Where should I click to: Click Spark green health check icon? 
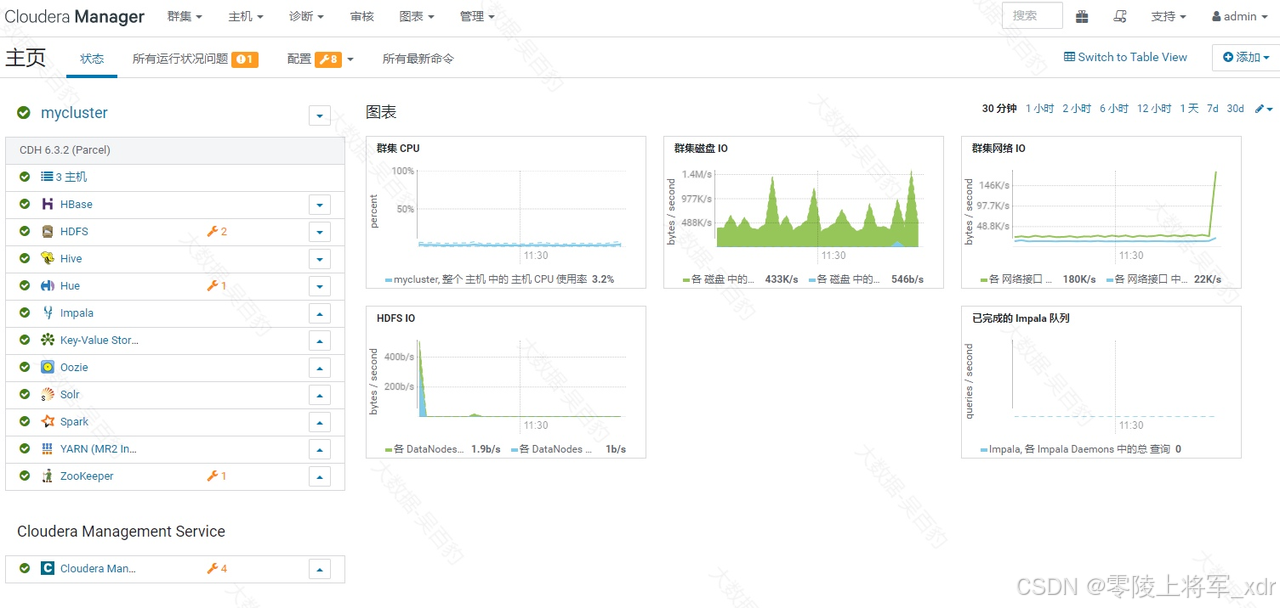[x=25, y=421]
